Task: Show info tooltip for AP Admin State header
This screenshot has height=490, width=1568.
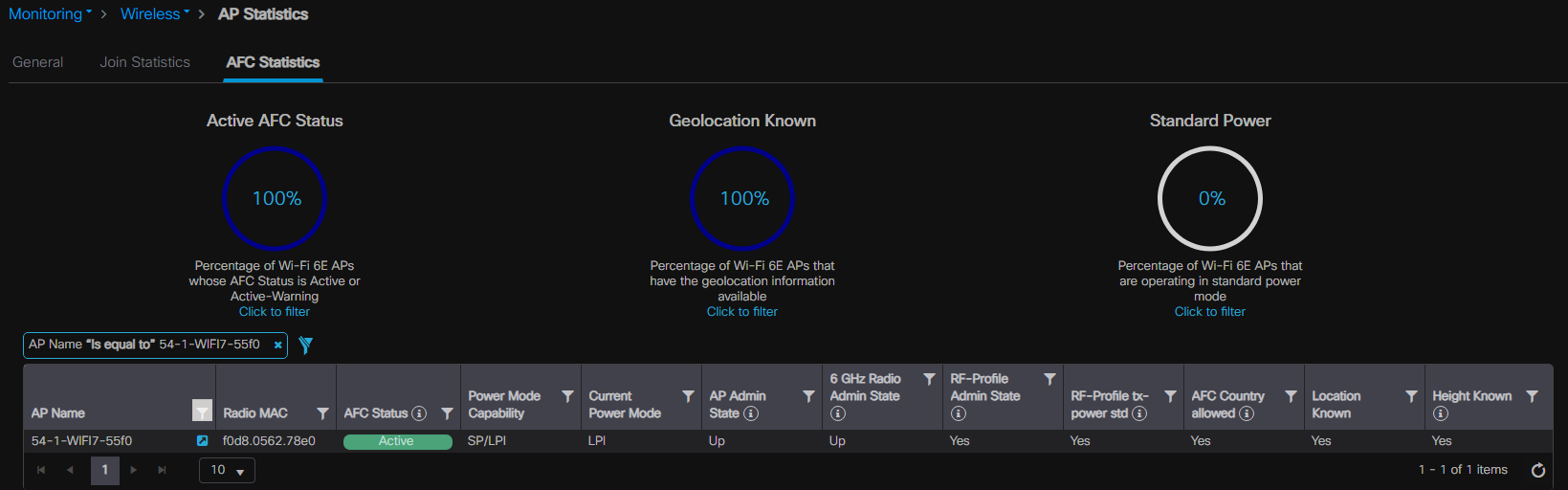Action: point(751,413)
